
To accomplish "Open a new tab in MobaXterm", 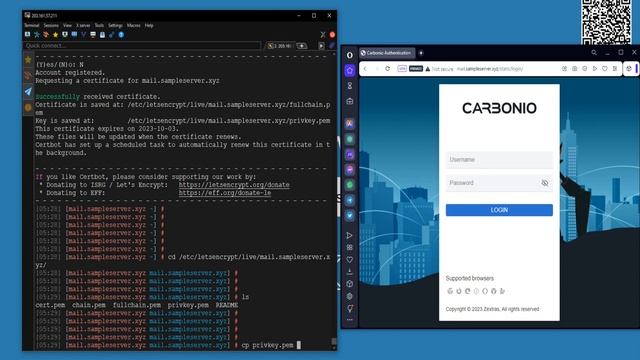I will click(x=302, y=46).
